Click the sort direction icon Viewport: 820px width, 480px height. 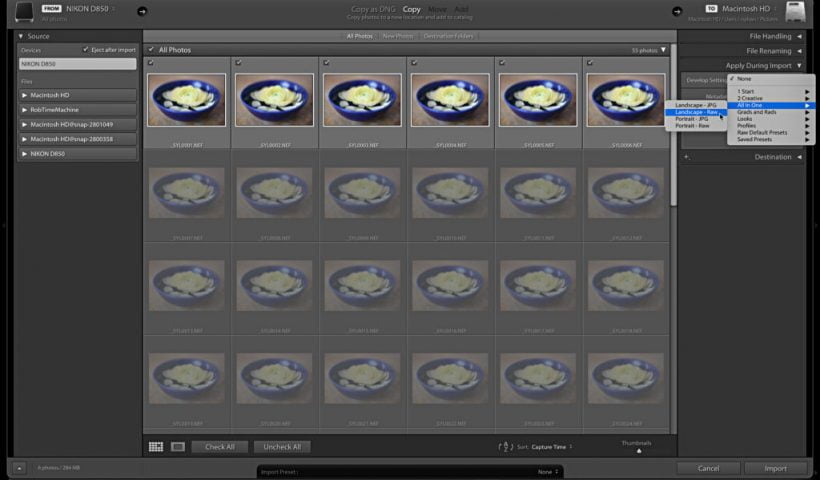tap(504, 447)
